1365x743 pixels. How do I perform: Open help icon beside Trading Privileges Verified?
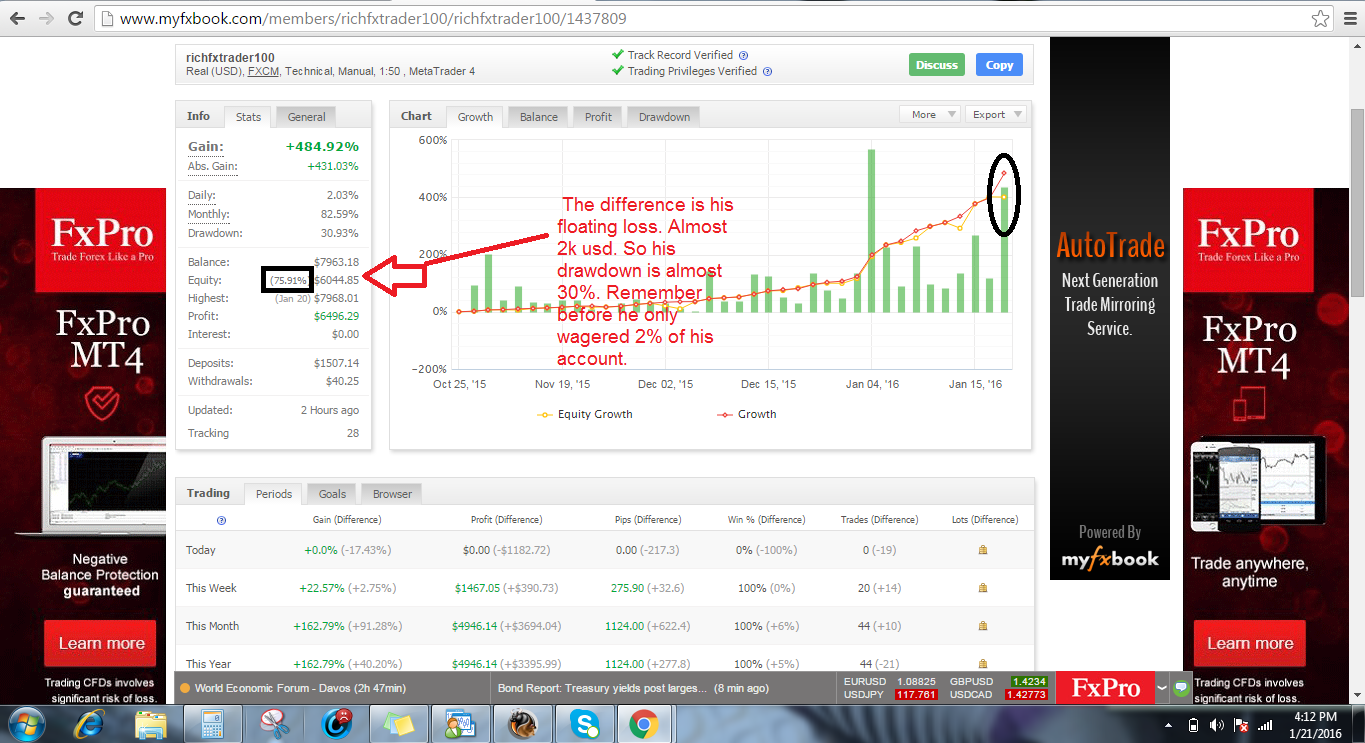(x=766, y=72)
